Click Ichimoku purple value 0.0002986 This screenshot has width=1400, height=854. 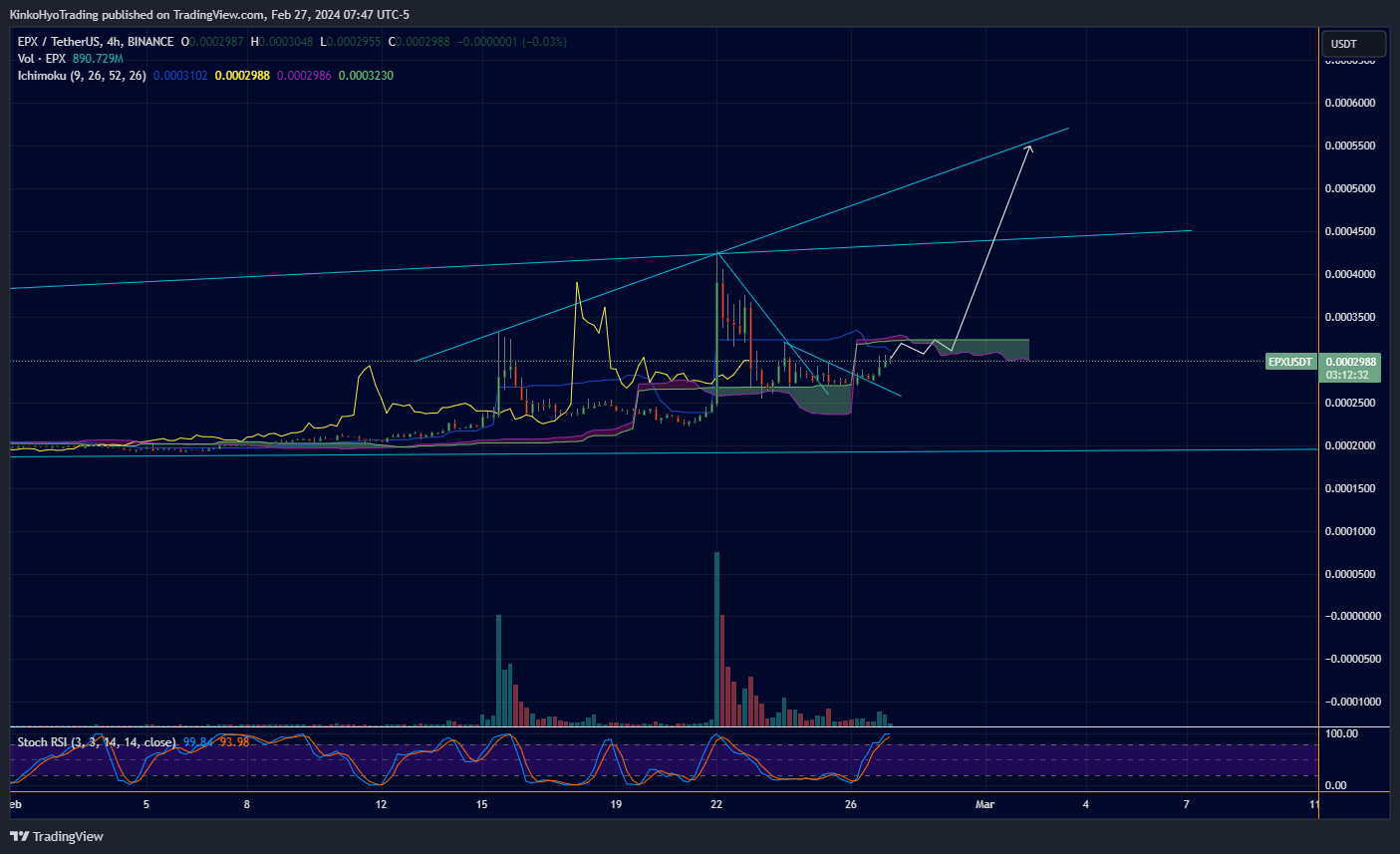[x=304, y=76]
